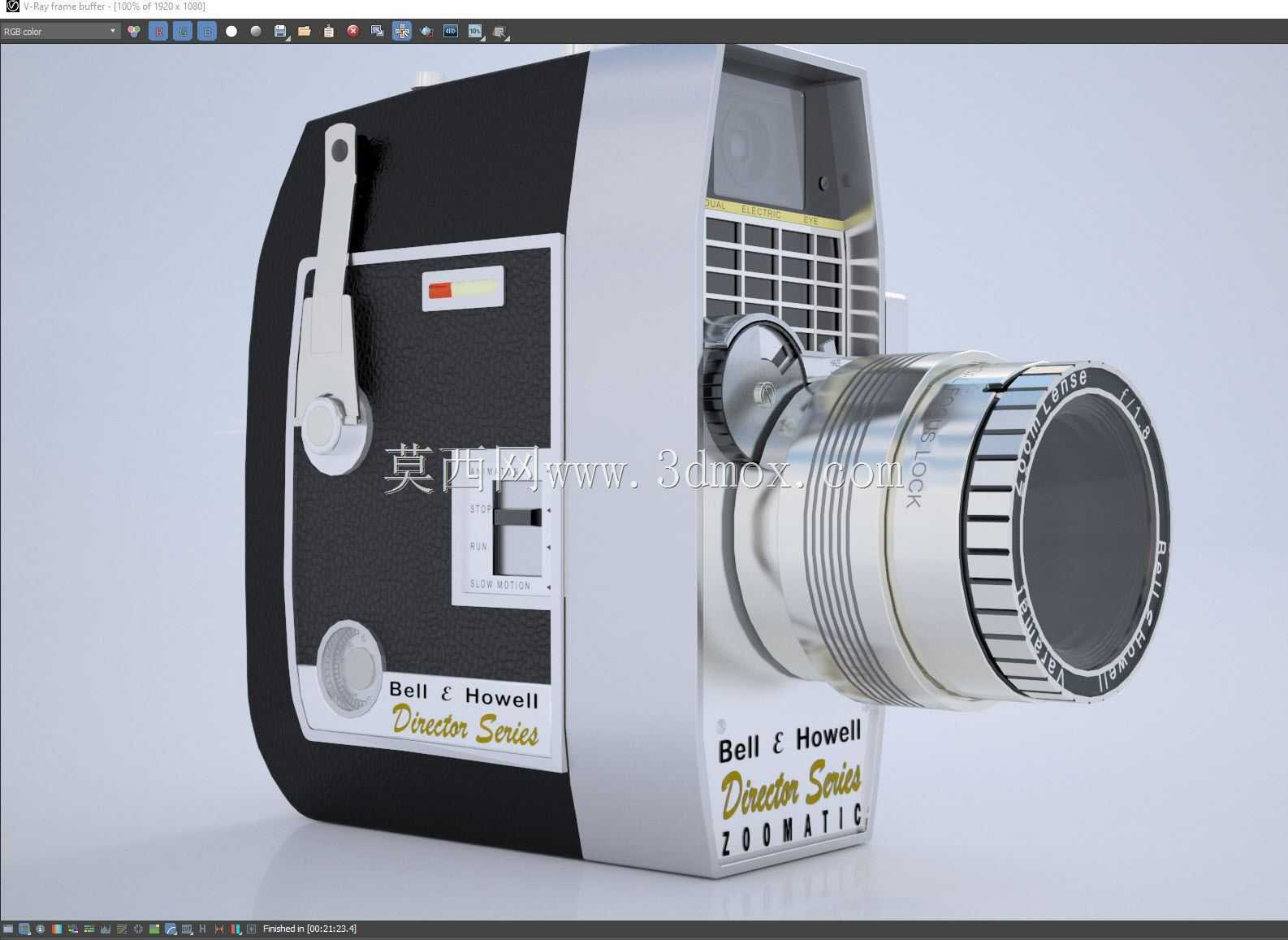The image size is (1288, 940).
Task: Load an image from the folder icon
Action: (305, 32)
